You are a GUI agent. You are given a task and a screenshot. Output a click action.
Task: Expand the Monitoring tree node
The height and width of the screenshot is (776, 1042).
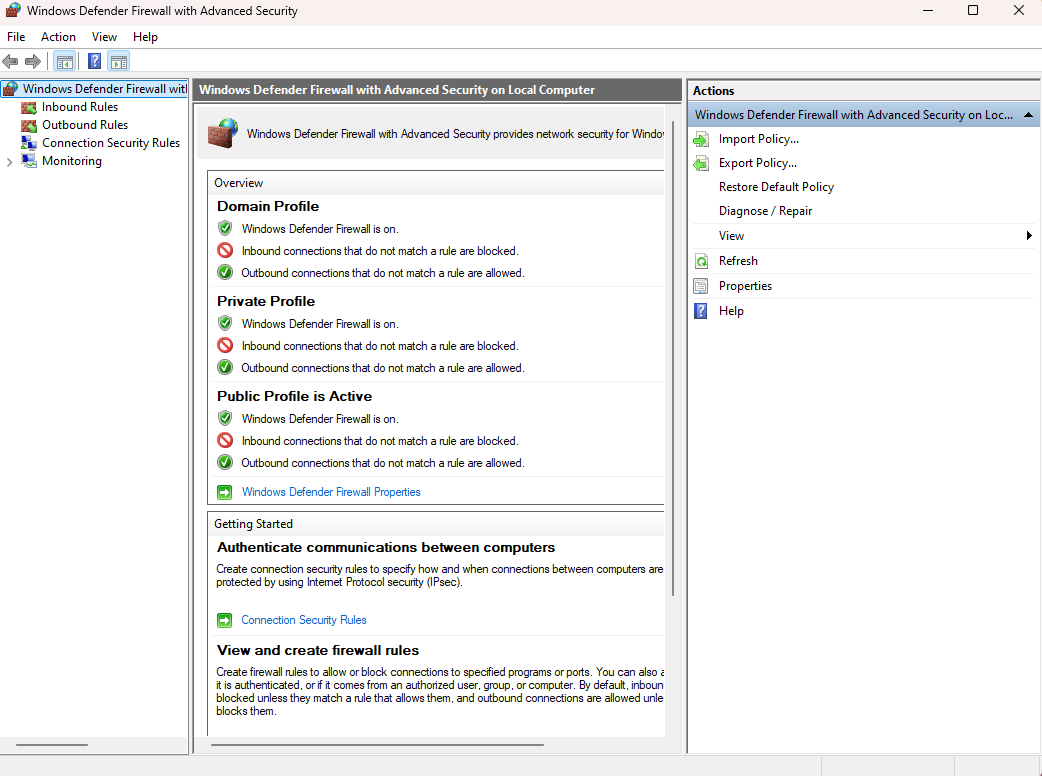(10, 162)
